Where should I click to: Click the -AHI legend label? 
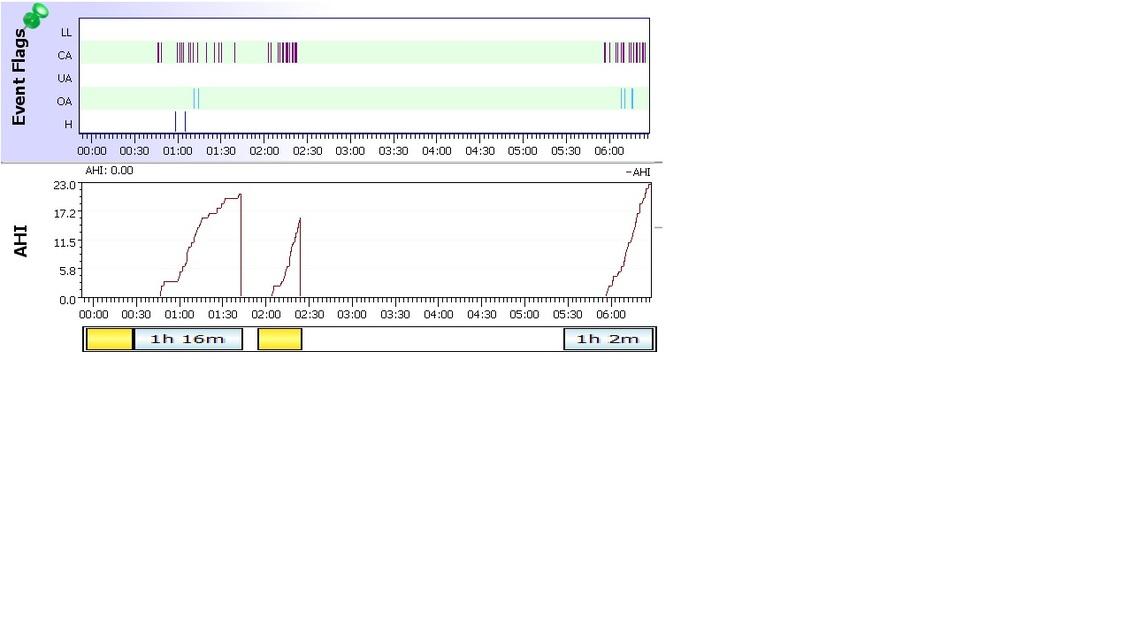point(638,172)
